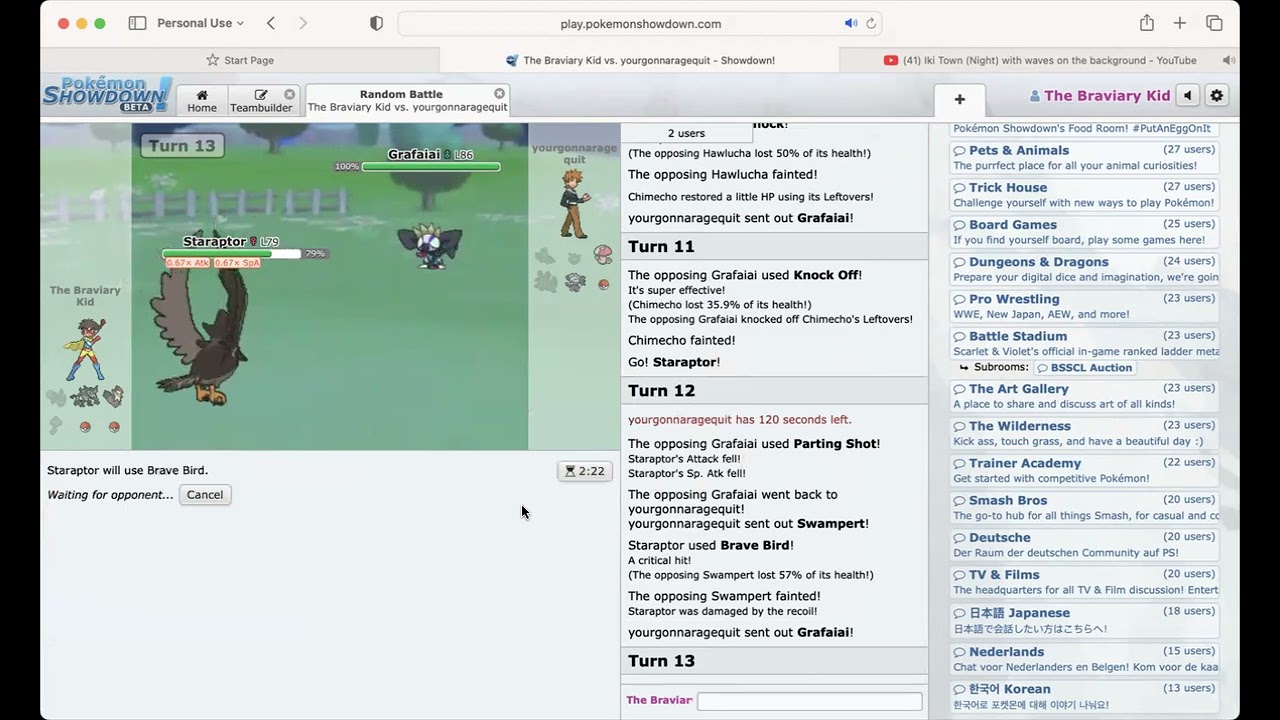
Task: Switch to the Iki Town (Night) YouTube tab
Action: coord(1040,60)
